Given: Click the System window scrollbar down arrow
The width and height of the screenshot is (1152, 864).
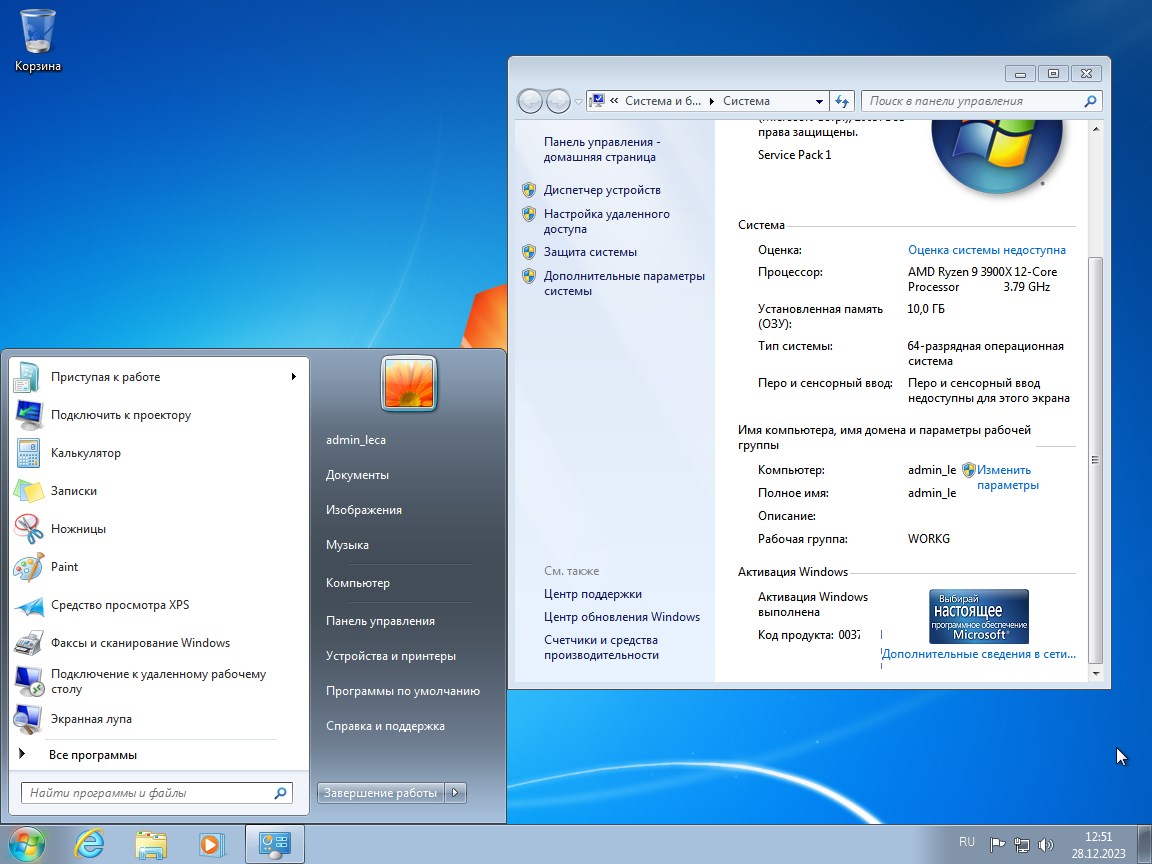Looking at the screenshot, I should click(x=1095, y=673).
